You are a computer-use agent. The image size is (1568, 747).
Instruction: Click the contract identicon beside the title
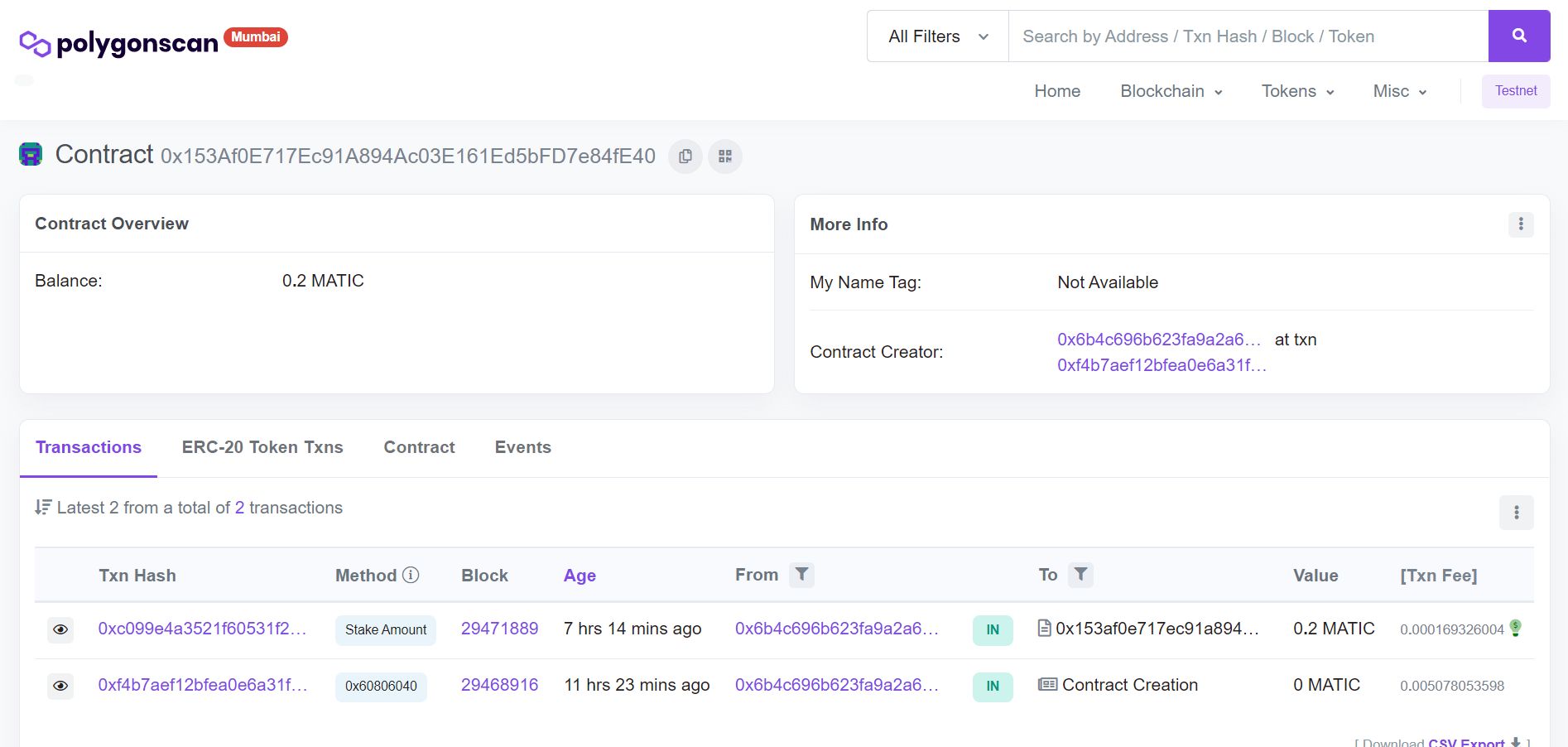(x=31, y=154)
